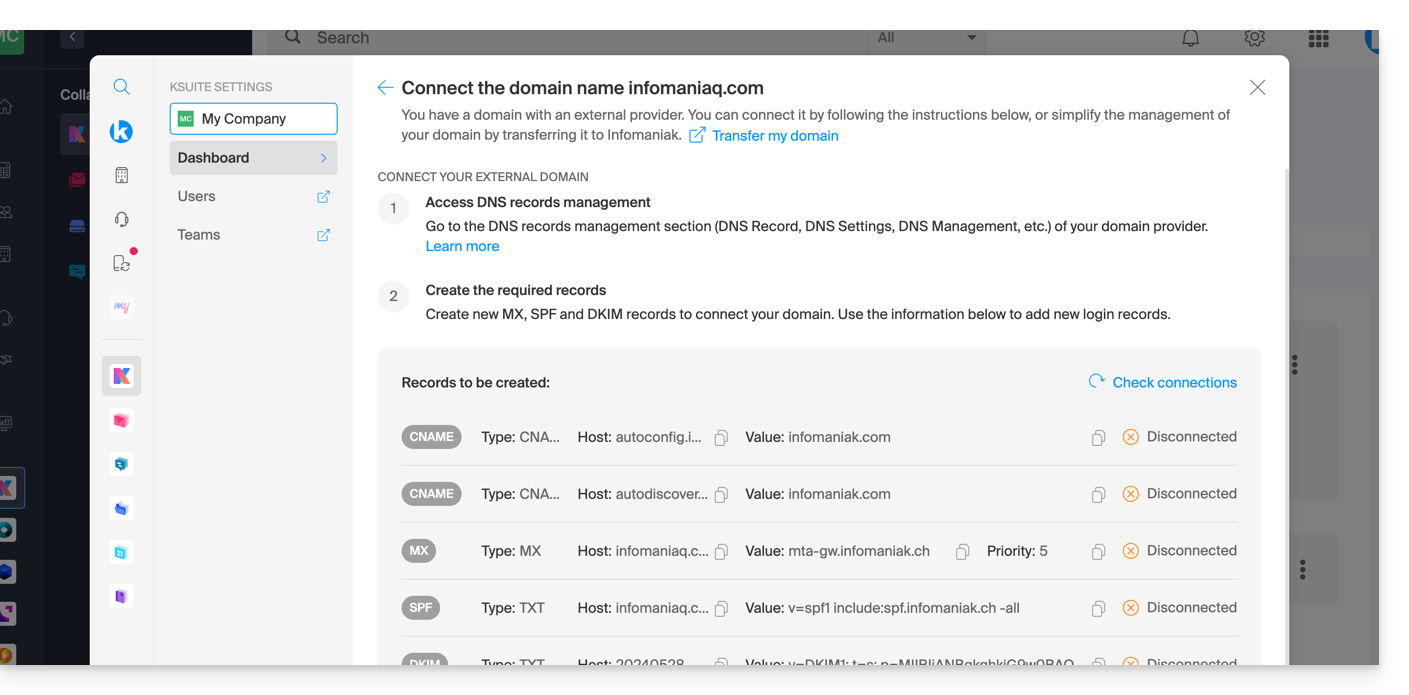The image size is (1409, 695).
Task: Click the search icon in the modal sidebar
Action: tap(121, 87)
